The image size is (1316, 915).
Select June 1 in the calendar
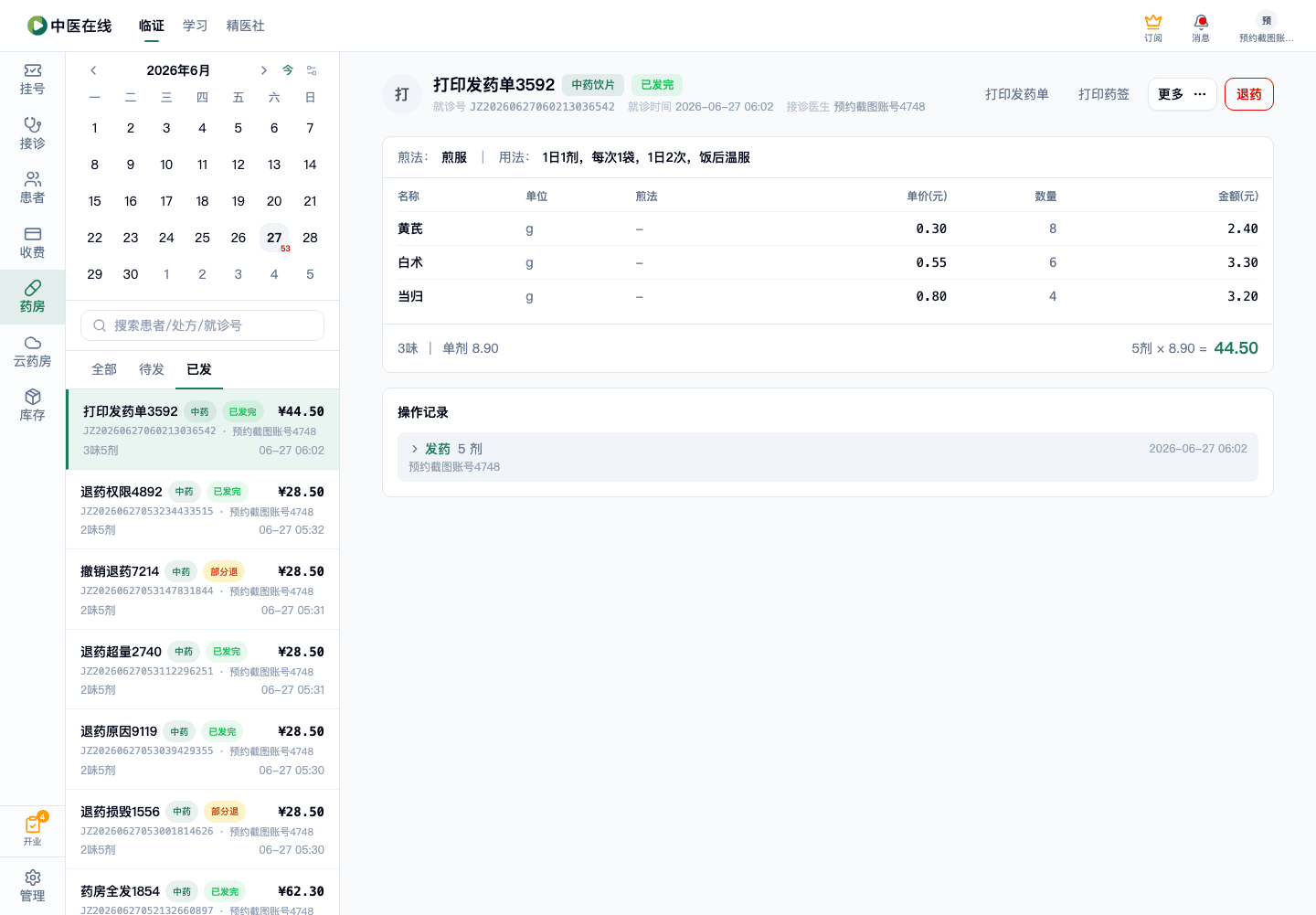pos(95,128)
